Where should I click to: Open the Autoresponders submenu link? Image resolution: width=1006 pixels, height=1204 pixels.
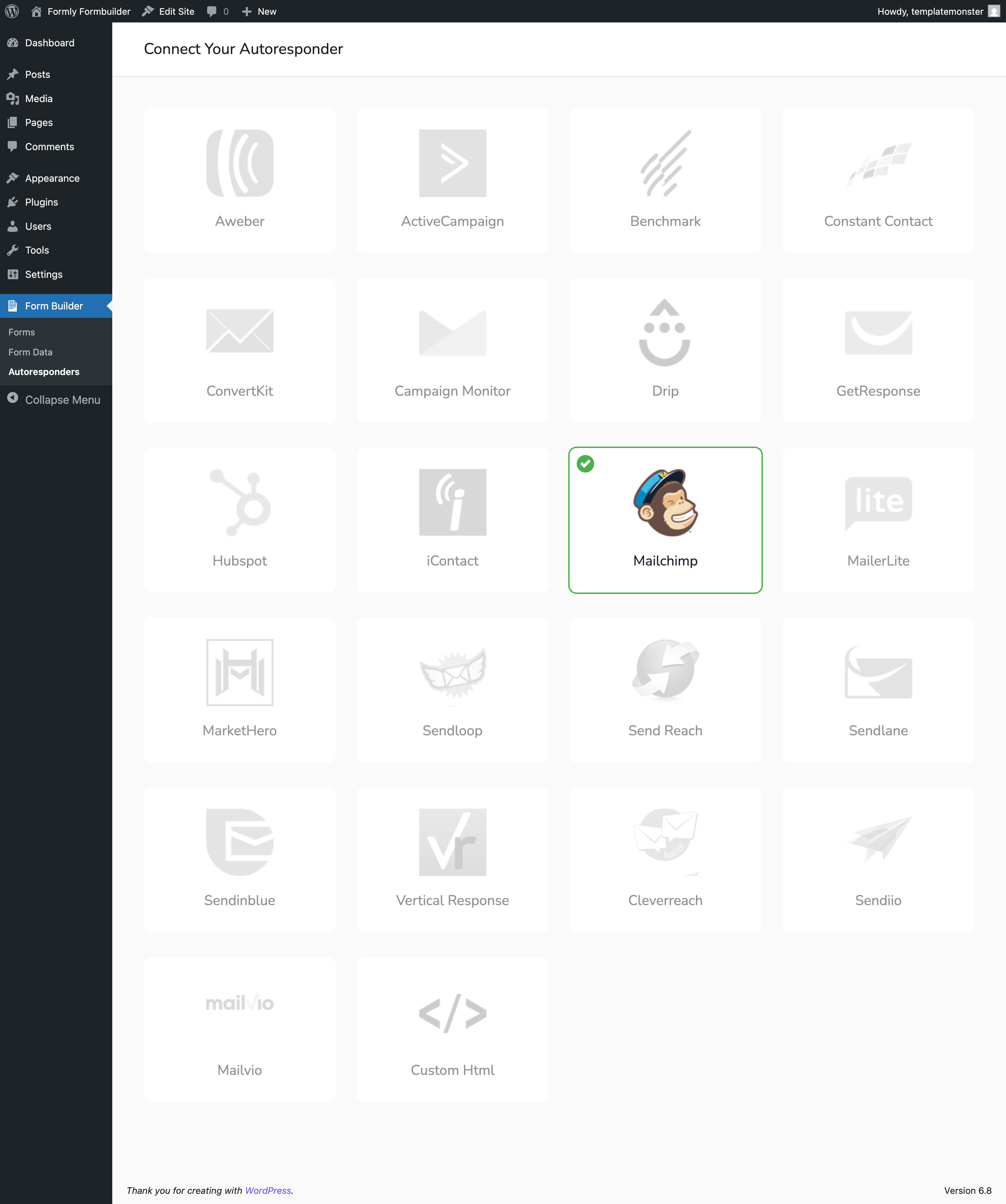click(44, 372)
